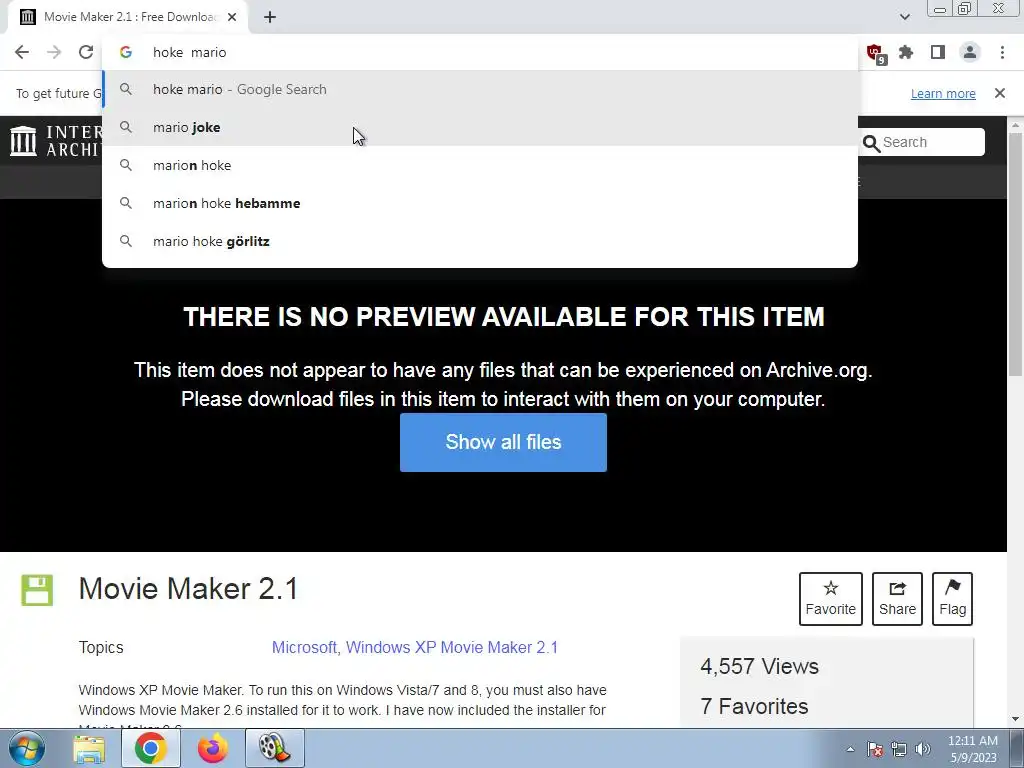Click the volume speaker tray icon
This screenshot has height=768, width=1024.
922,749
